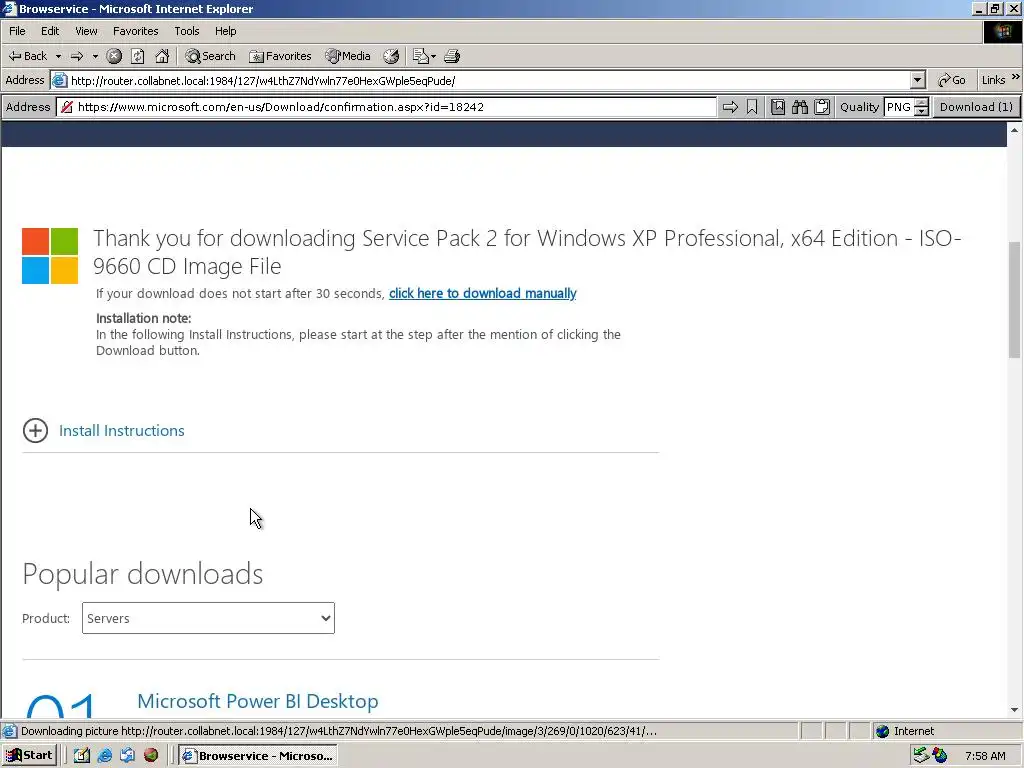Open the Favorites menu
Image resolution: width=1024 pixels, height=768 pixels.
136,31
